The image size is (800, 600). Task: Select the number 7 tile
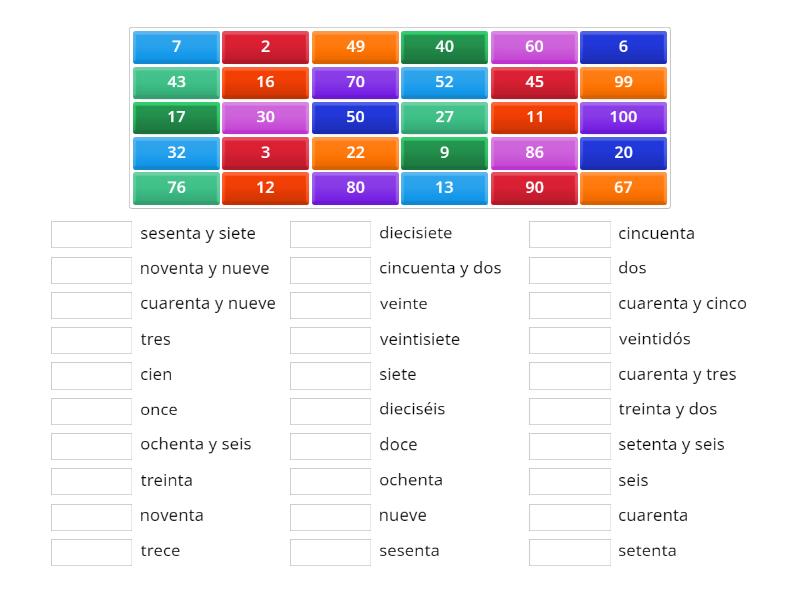(176, 46)
